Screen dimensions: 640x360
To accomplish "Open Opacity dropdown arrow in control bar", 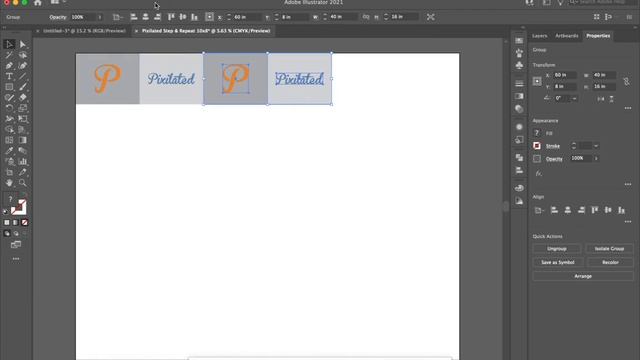I will (x=99, y=17).
